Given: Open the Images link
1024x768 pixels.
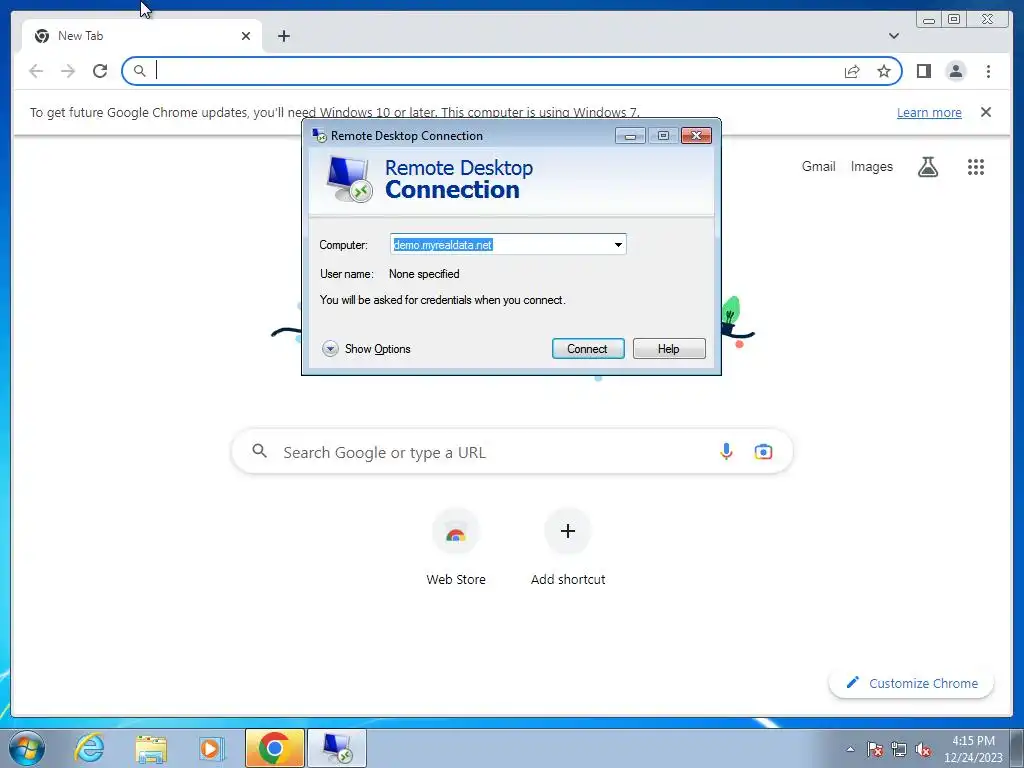Looking at the screenshot, I should [871, 167].
